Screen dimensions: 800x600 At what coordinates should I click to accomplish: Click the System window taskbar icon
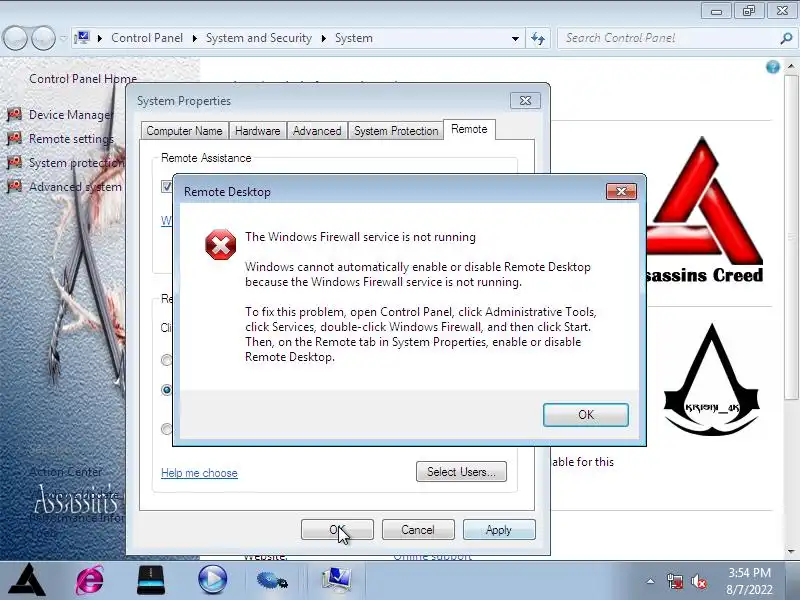point(336,580)
